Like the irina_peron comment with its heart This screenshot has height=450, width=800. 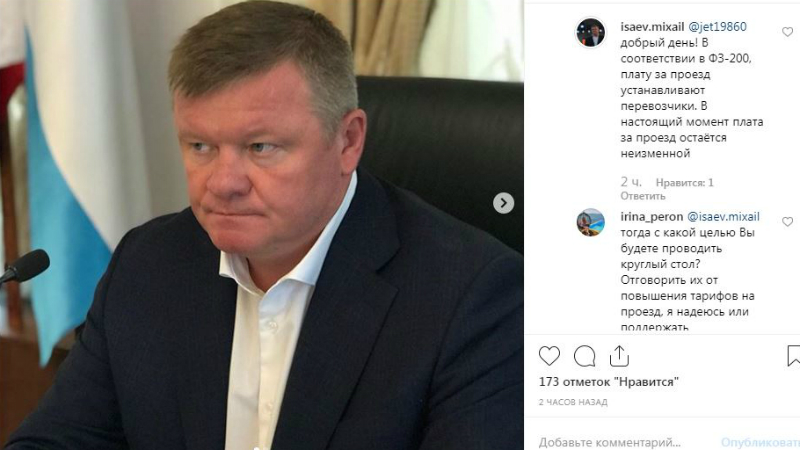click(x=787, y=221)
